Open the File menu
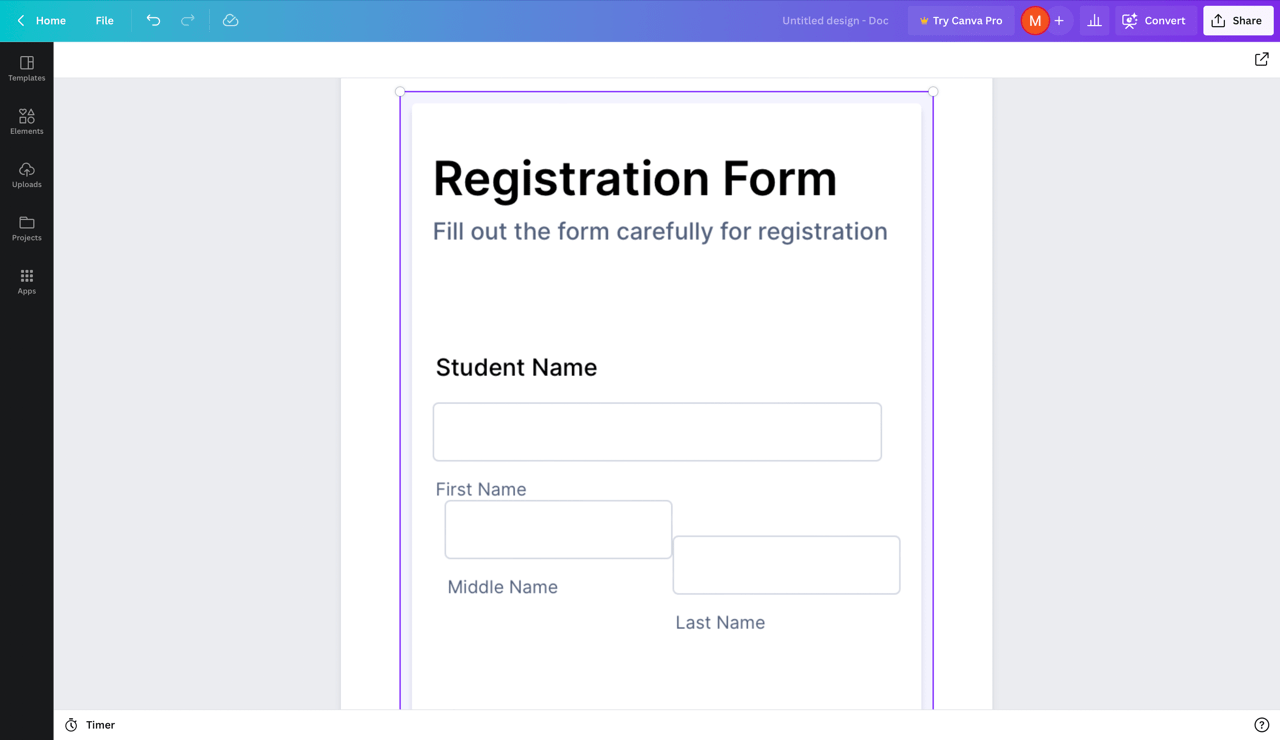Image resolution: width=1280 pixels, height=740 pixels. 104,20
